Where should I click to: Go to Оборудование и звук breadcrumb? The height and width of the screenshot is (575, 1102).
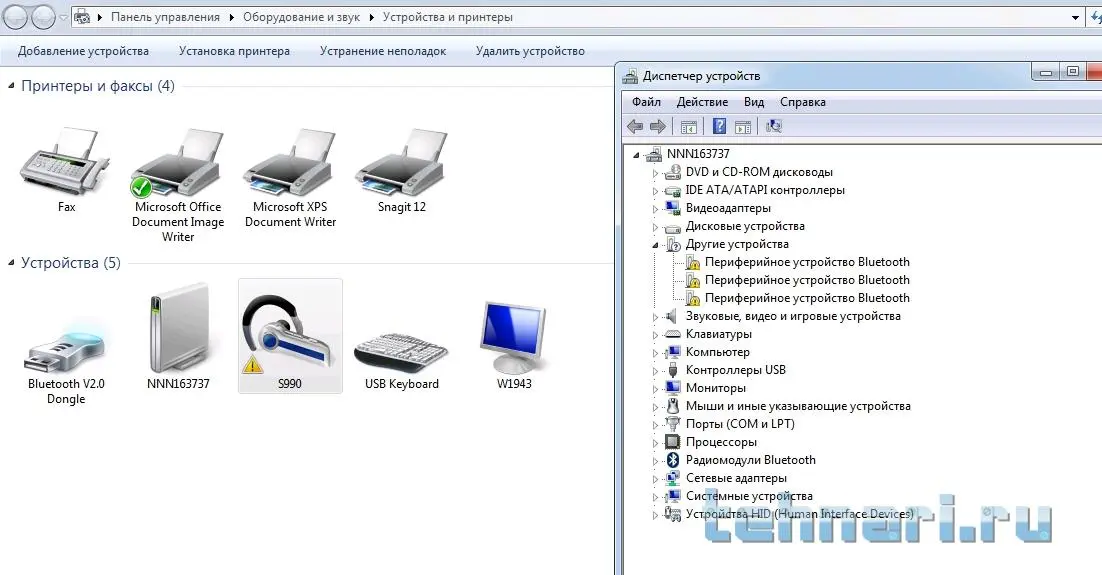[302, 17]
